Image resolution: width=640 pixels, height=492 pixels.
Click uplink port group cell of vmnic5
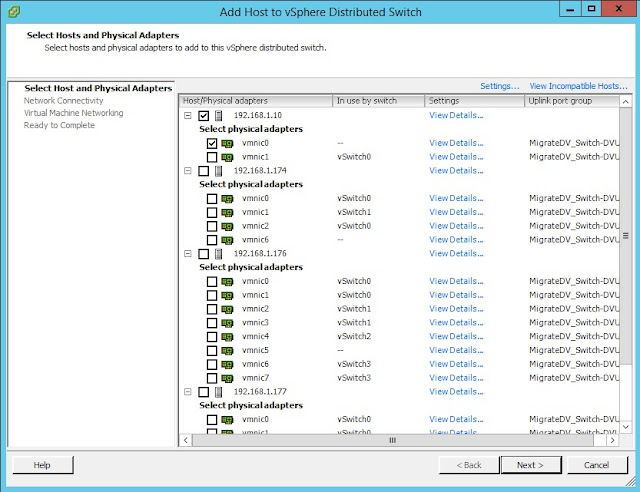(x=574, y=350)
